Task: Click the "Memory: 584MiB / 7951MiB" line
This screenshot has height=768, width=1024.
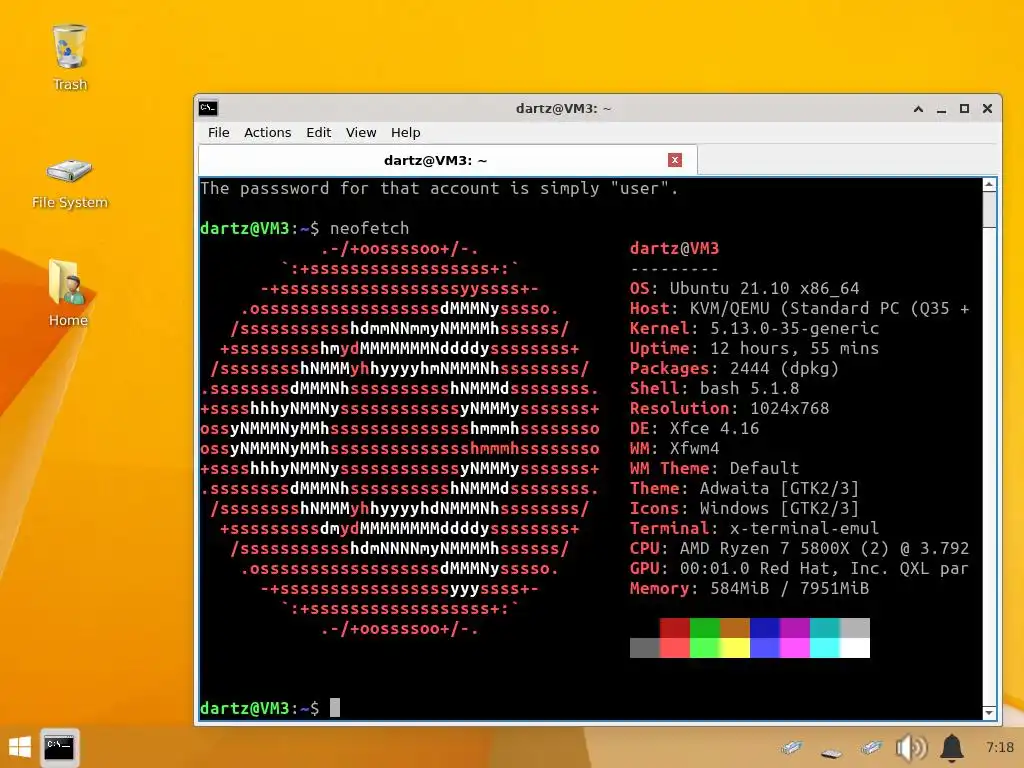Action: click(749, 588)
